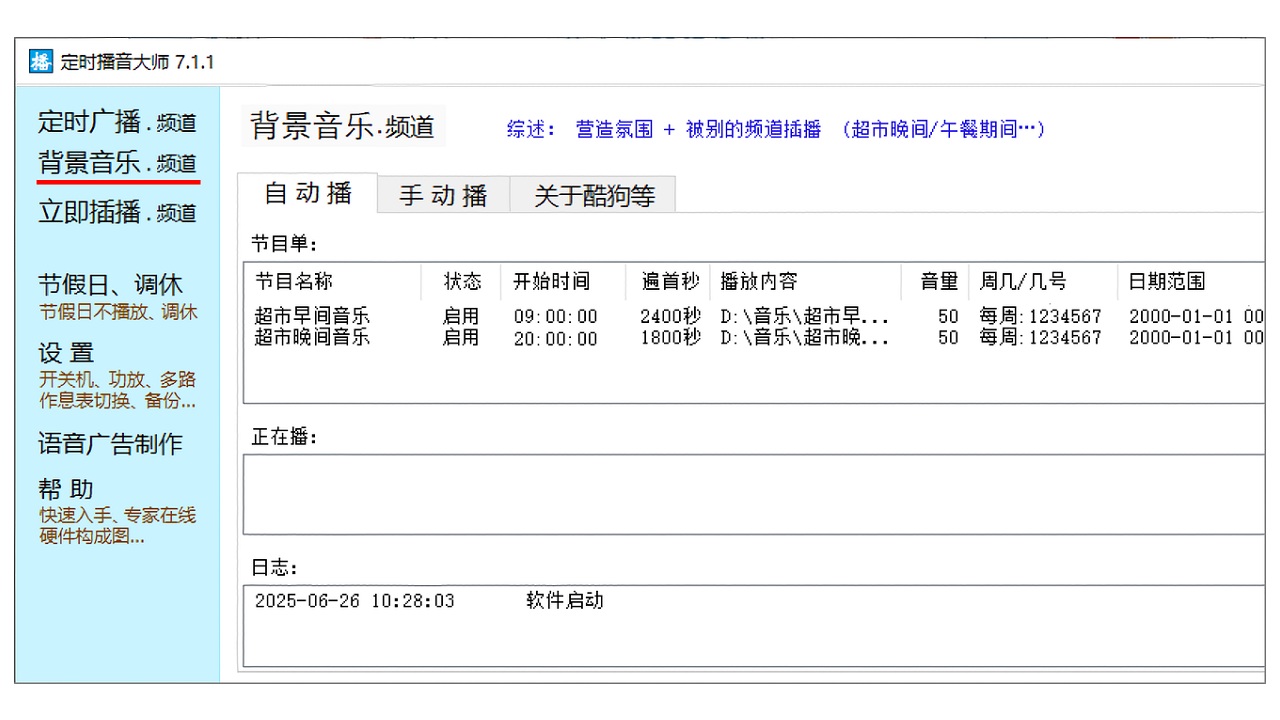Switch to the 手动播 tab
This screenshot has width=1280, height=720.
(x=443, y=196)
